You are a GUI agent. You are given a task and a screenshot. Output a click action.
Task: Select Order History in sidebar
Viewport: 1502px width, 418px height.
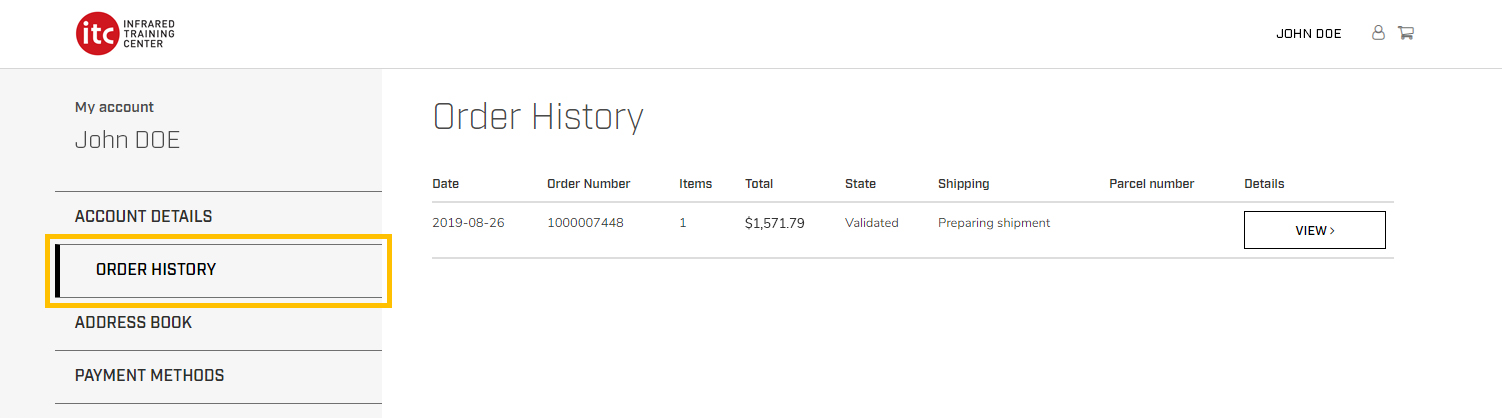tap(156, 269)
